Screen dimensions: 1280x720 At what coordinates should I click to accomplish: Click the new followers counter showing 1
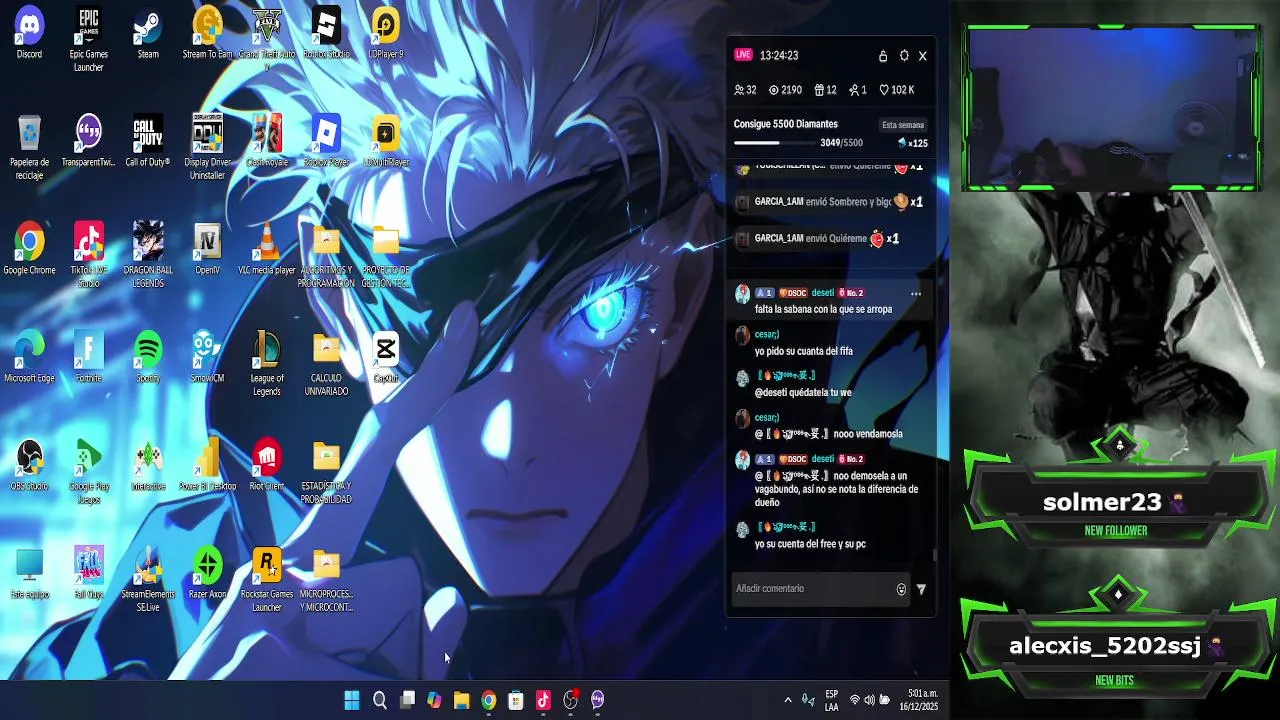pos(858,90)
